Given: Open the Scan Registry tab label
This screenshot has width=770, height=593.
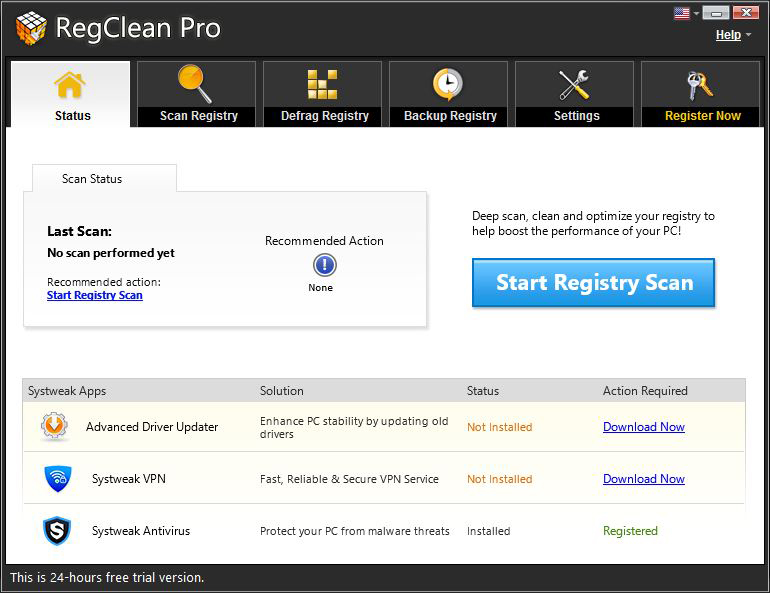Looking at the screenshot, I should 198,116.
